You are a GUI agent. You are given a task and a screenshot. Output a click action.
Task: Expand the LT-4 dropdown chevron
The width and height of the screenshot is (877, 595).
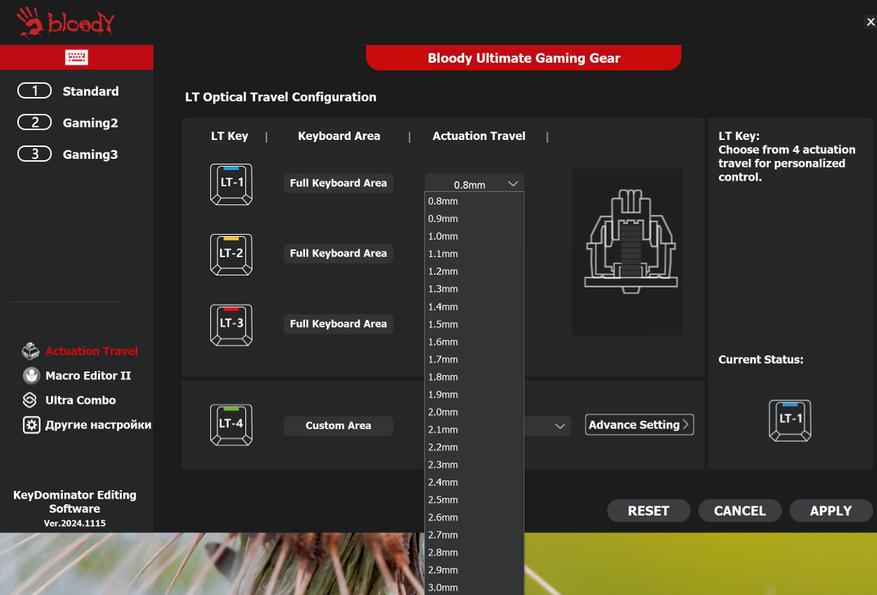point(559,426)
